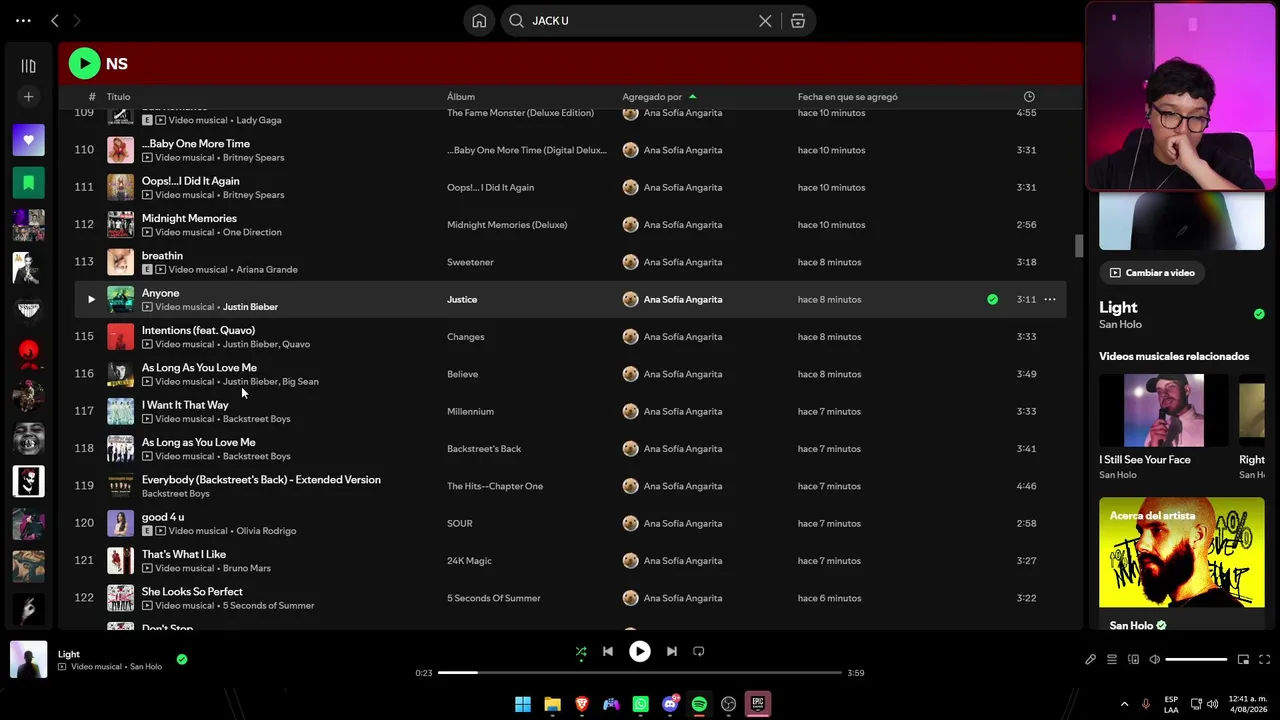
Task: Expand the hidden system tray icons chevron
Action: click(x=1124, y=704)
